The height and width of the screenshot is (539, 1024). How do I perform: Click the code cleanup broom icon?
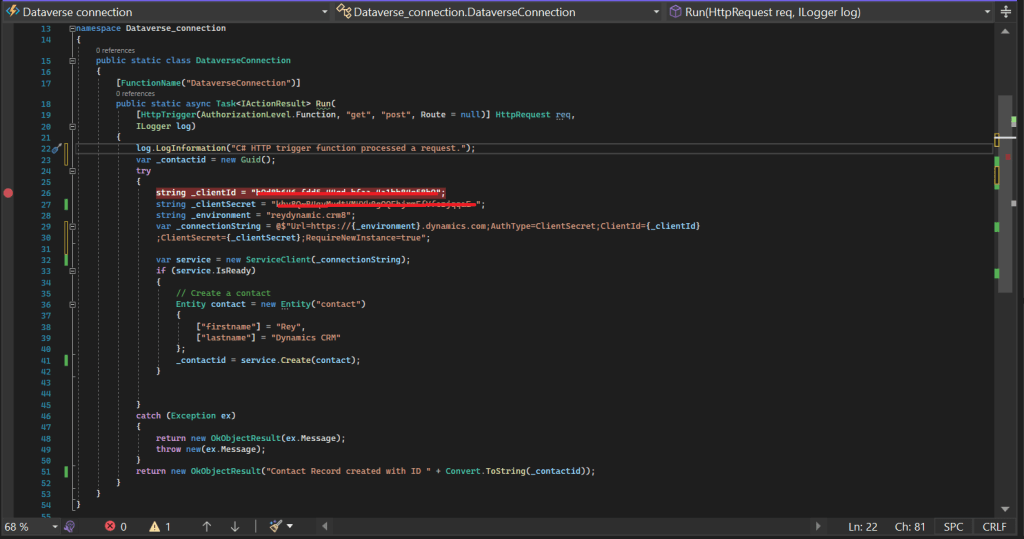[x=274, y=526]
